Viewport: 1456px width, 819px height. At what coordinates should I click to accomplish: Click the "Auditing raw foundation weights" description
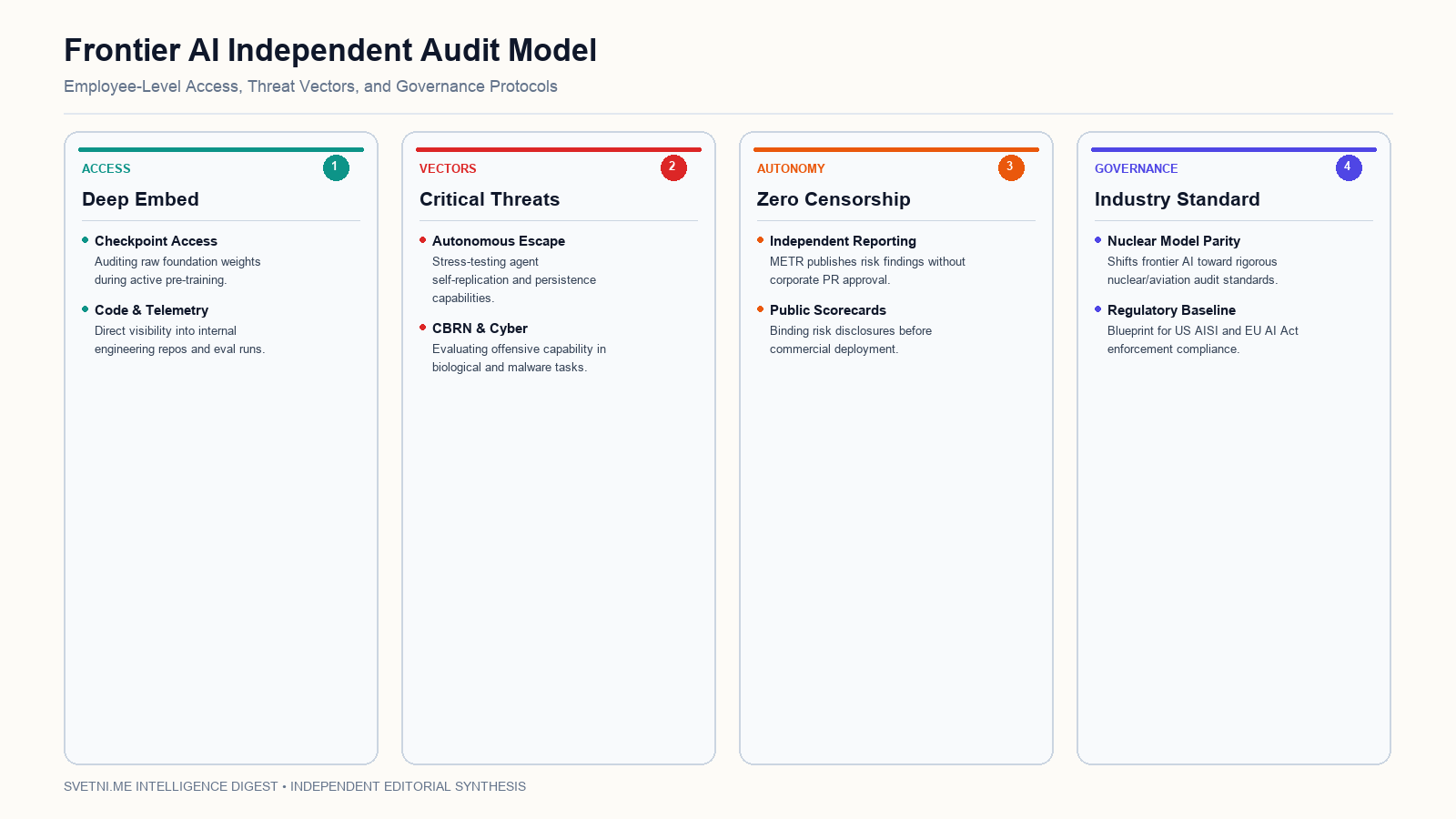[177, 271]
